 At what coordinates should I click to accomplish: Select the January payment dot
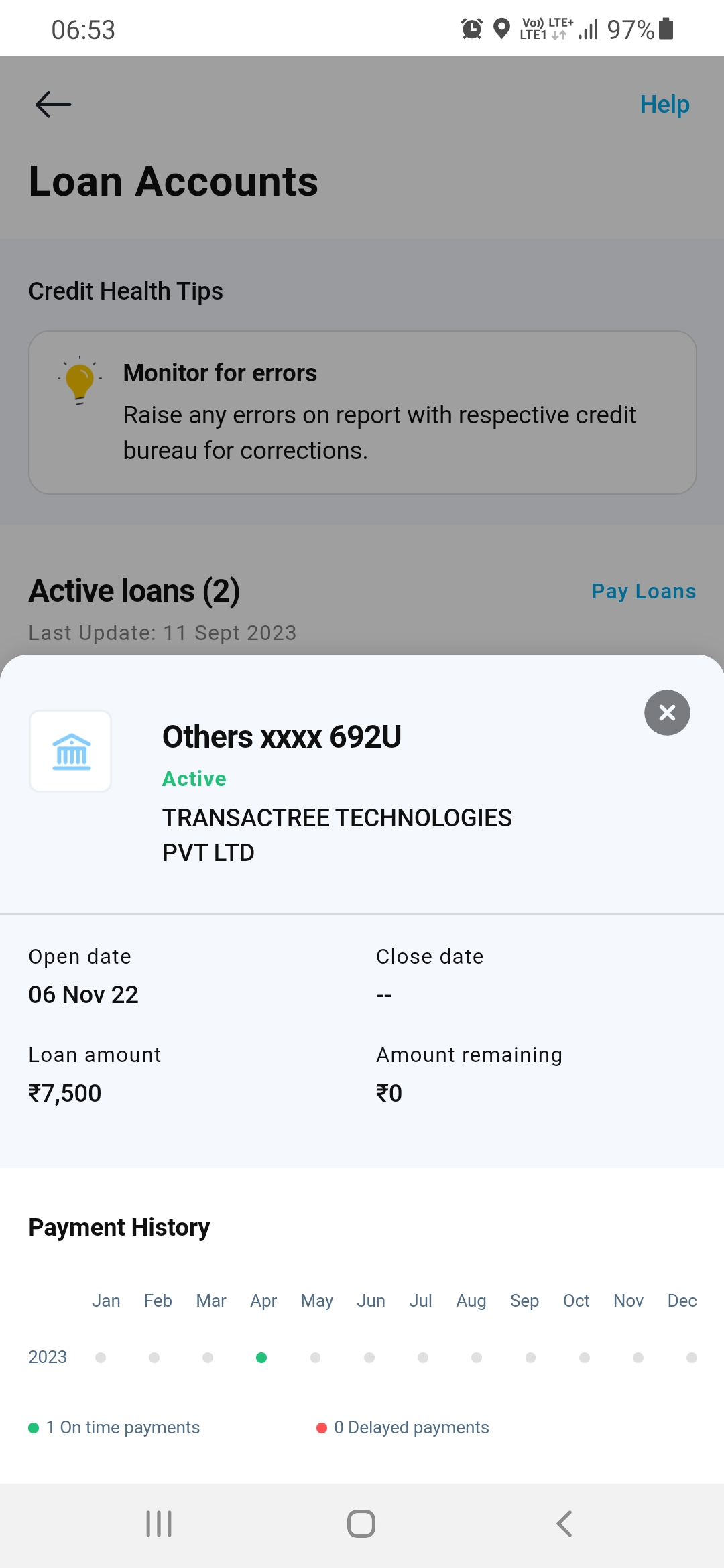click(101, 1358)
